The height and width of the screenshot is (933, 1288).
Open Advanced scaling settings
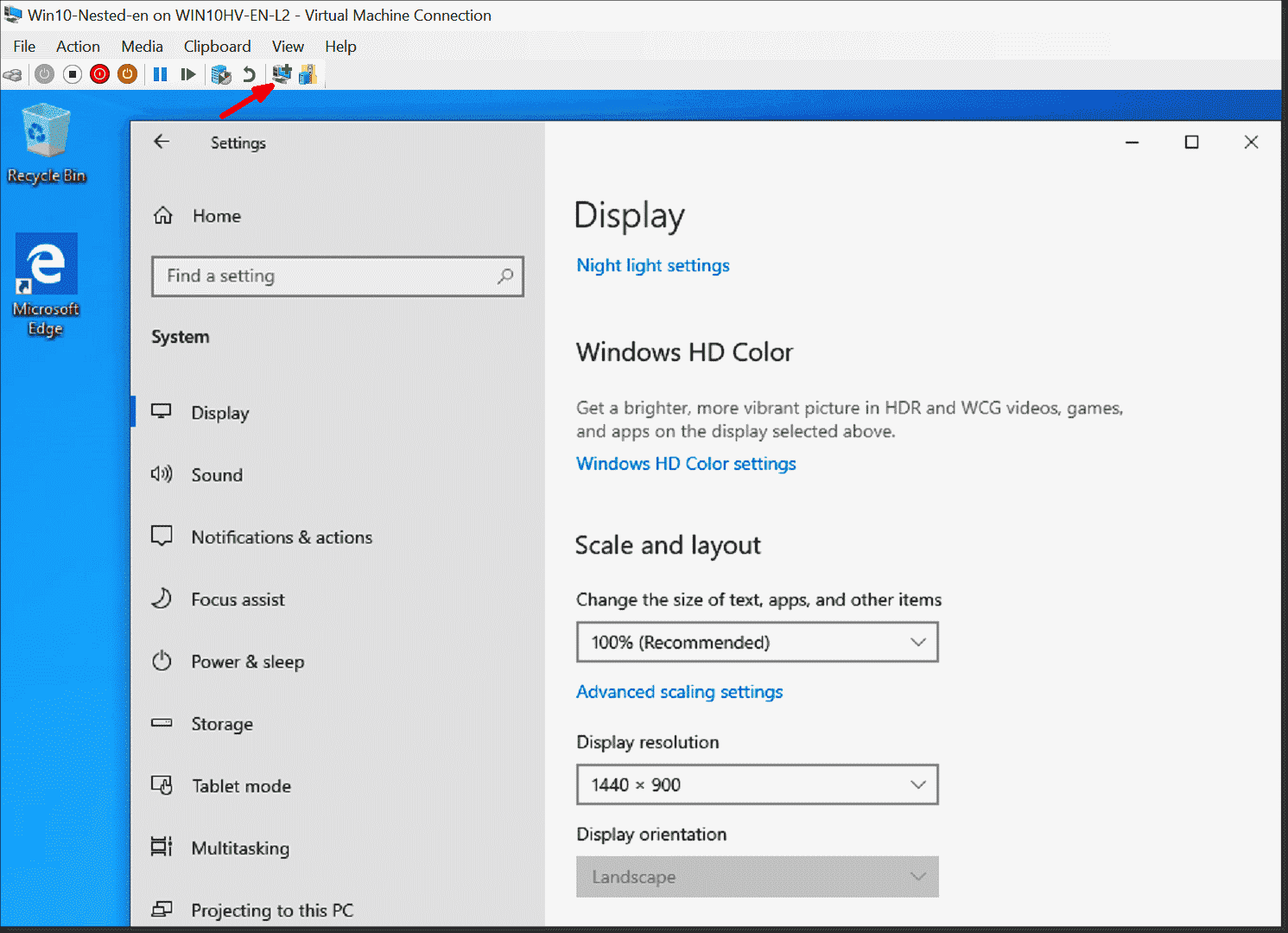coord(679,691)
